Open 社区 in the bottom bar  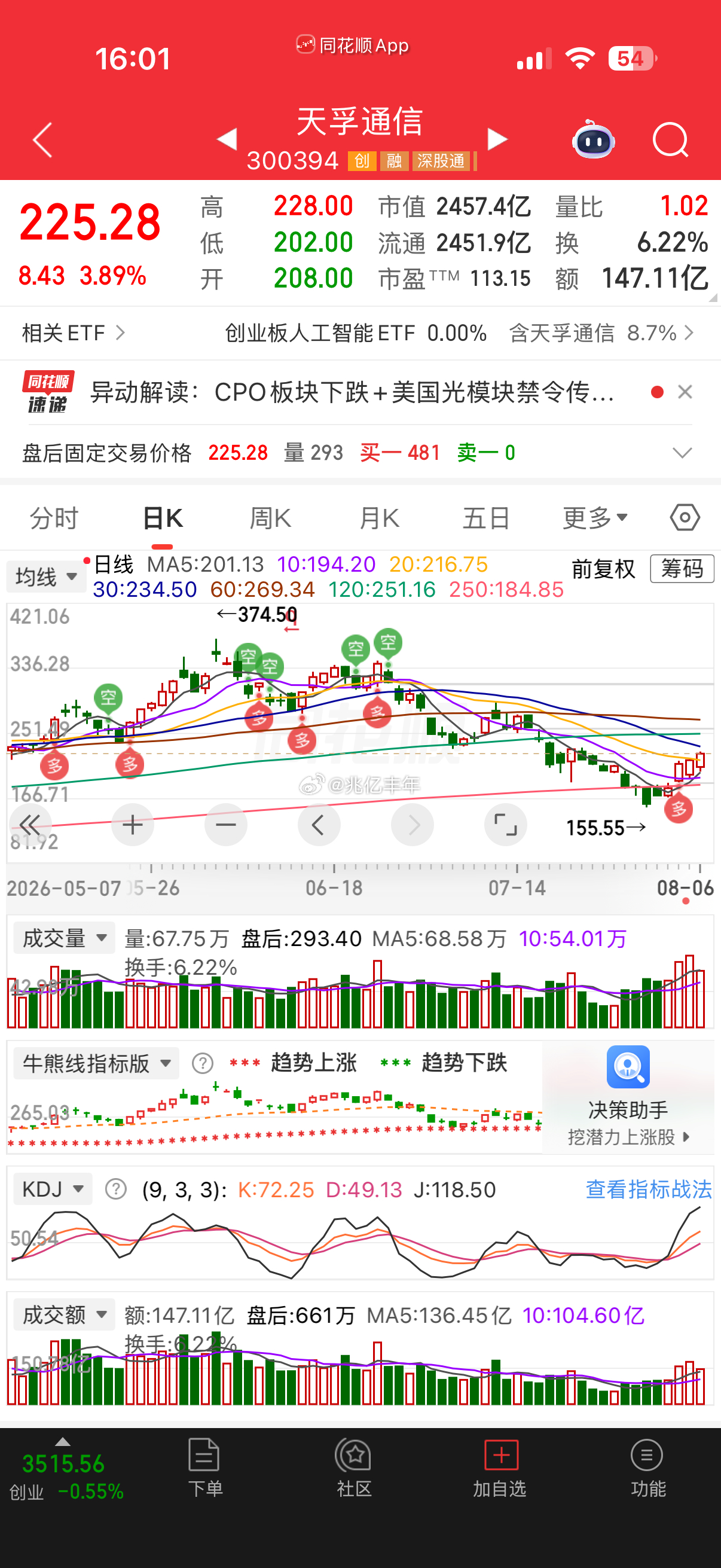tap(353, 1468)
